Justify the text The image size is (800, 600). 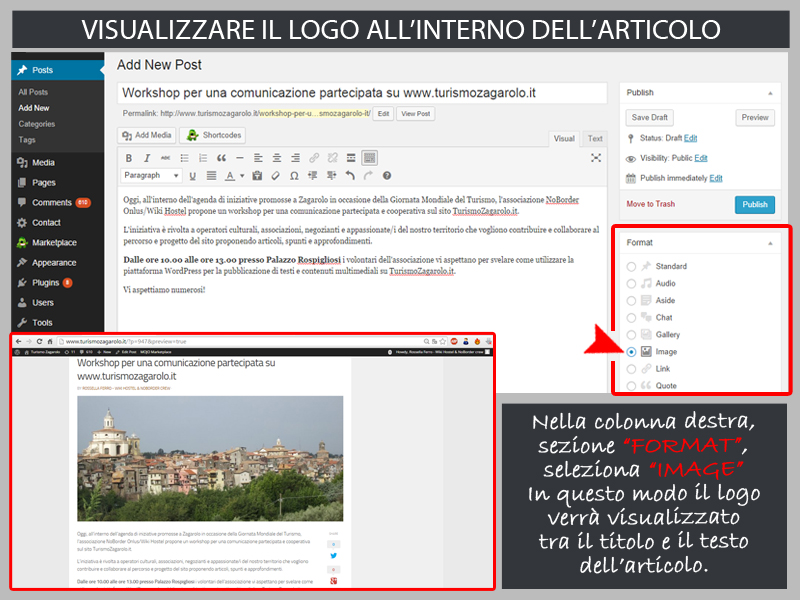[211, 176]
